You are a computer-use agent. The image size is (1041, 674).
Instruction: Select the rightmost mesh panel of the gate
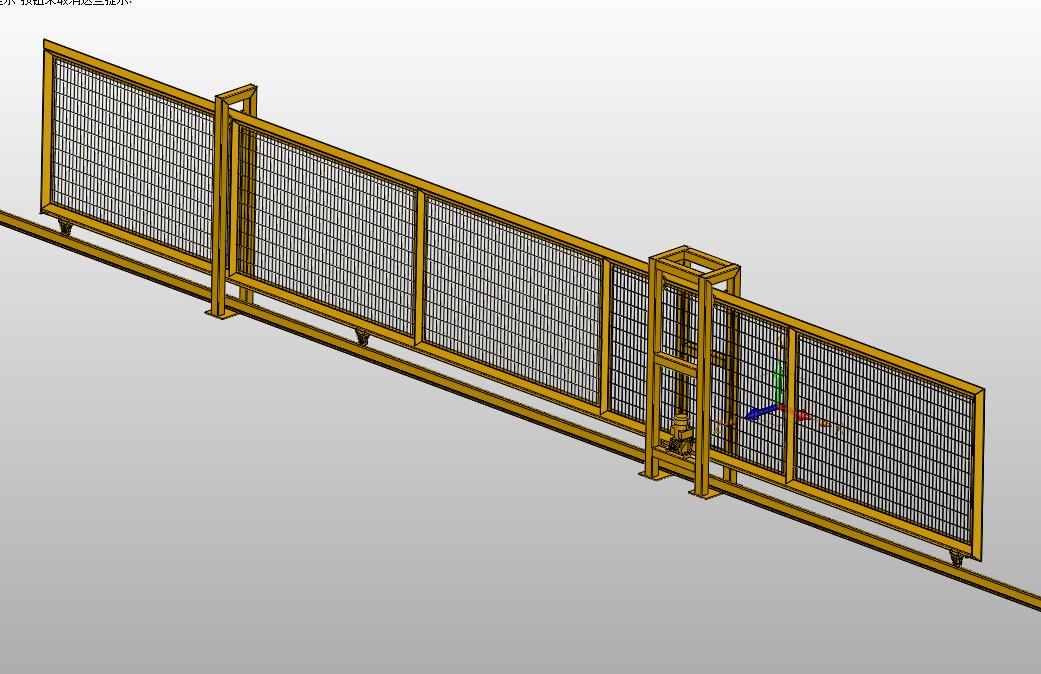pos(884,437)
